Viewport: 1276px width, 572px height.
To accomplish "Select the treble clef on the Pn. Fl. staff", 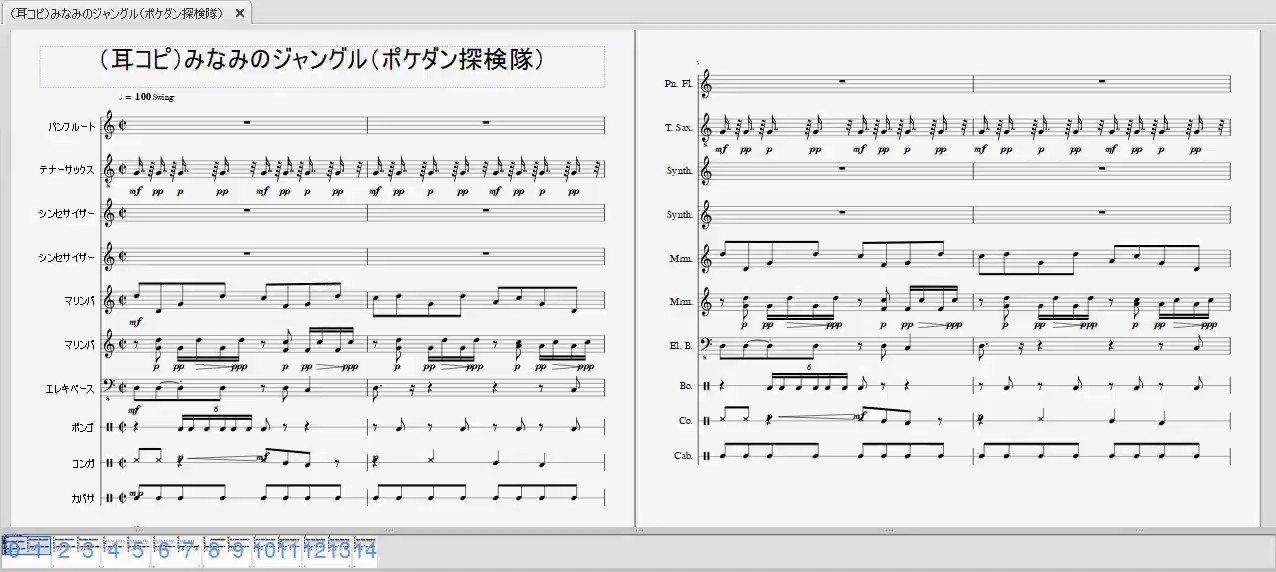I will [x=706, y=85].
